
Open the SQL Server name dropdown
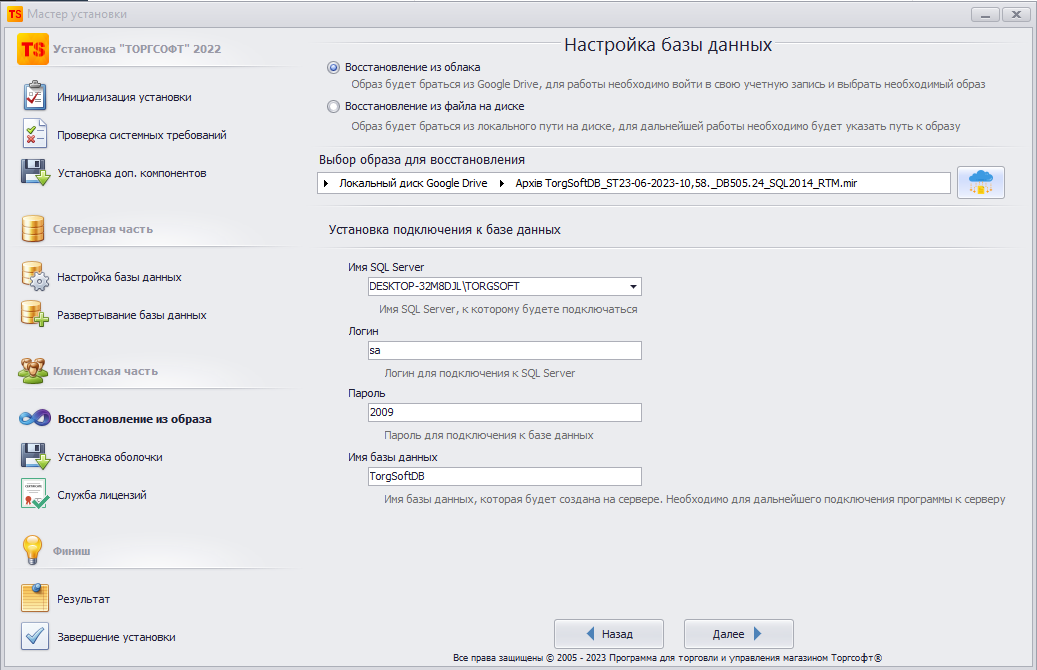point(633,286)
